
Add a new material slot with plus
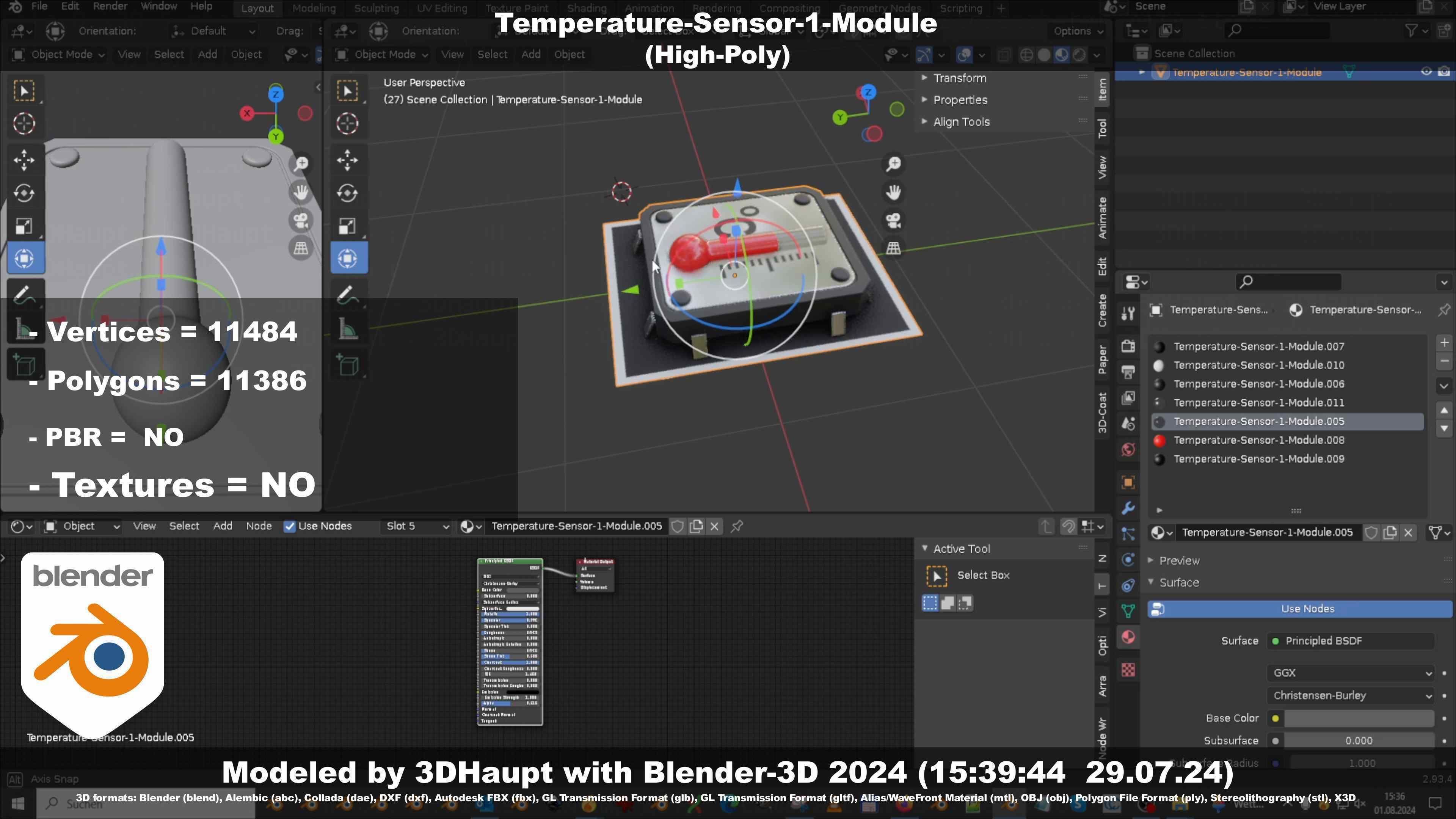[1444, 342]
